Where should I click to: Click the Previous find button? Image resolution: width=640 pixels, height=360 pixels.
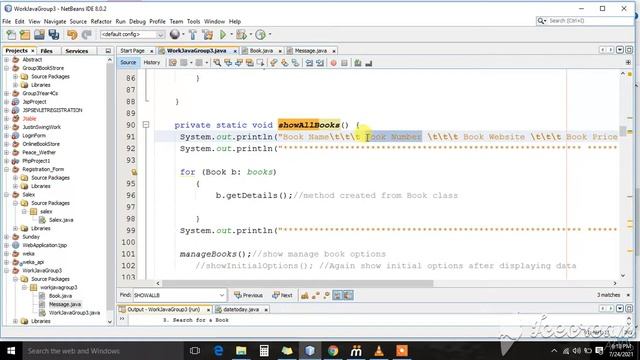(248, 295)
